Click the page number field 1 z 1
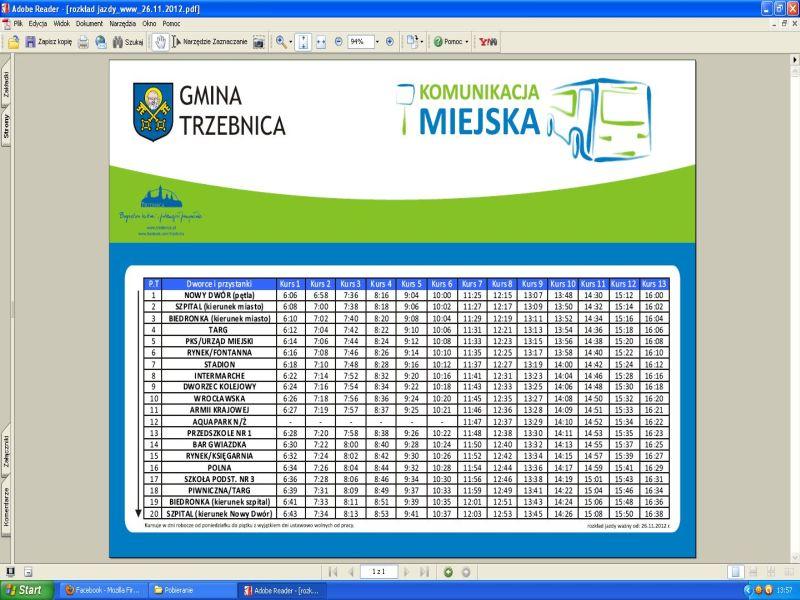Image resolution: width=800 pixels, height=600 pixels. 378,572
